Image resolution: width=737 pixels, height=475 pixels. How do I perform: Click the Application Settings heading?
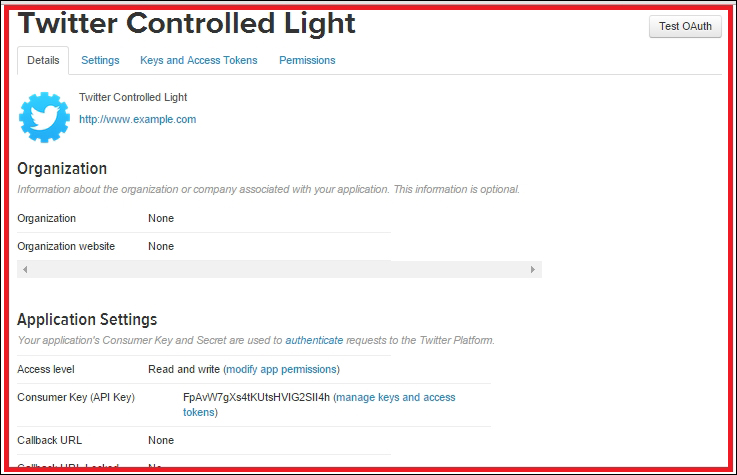click(x=87, y=320)
